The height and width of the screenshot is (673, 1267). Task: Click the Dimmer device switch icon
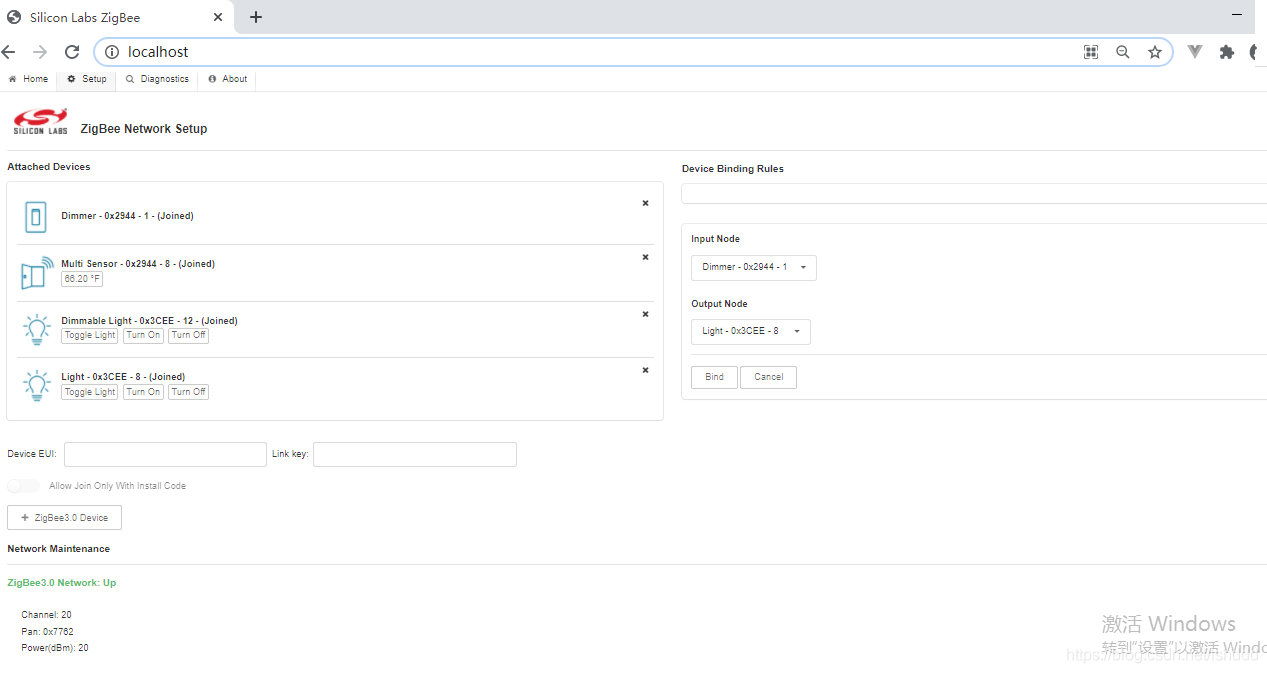point(36,216)
